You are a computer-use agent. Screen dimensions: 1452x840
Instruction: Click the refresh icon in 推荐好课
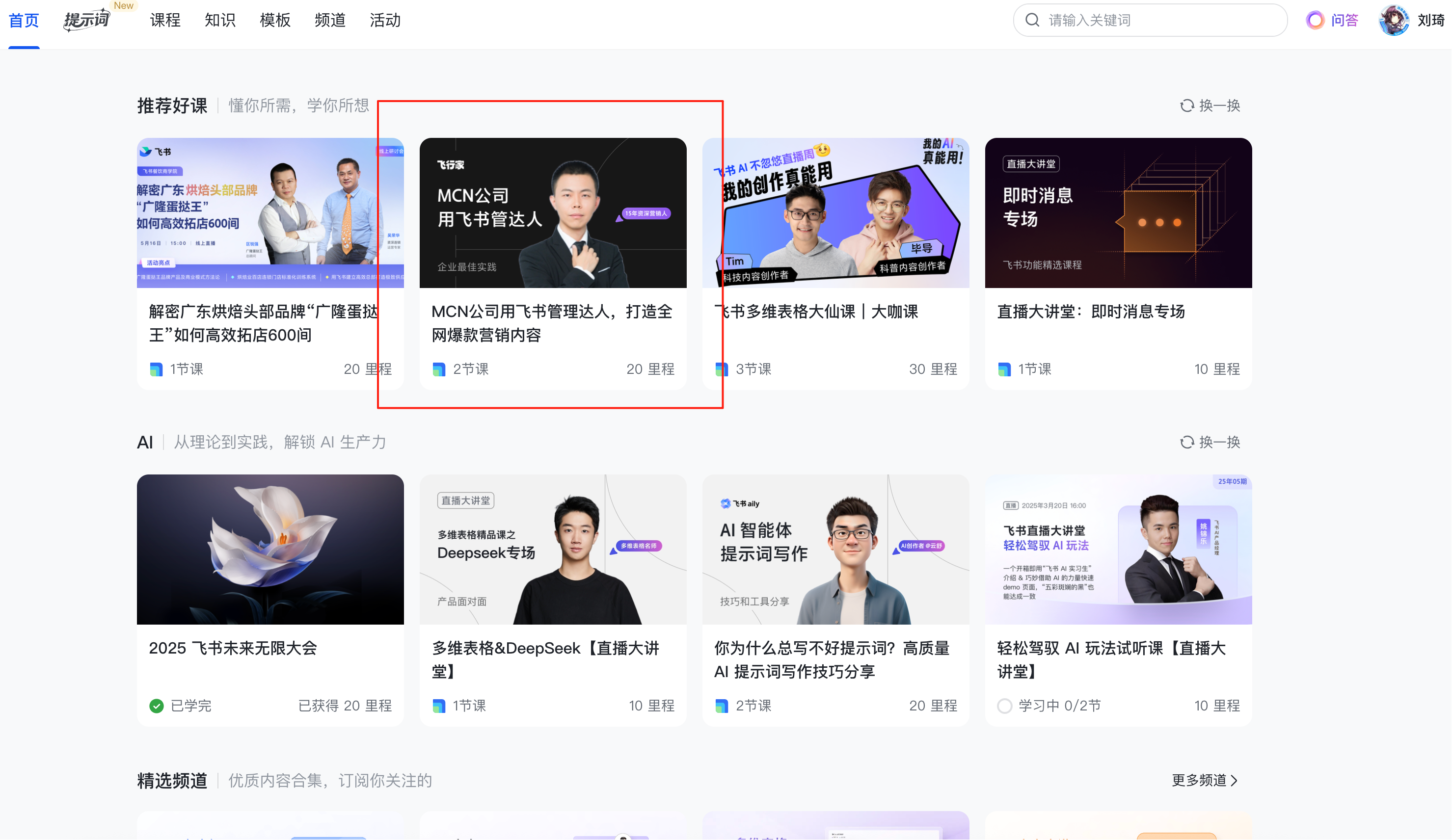[1187, 105]
